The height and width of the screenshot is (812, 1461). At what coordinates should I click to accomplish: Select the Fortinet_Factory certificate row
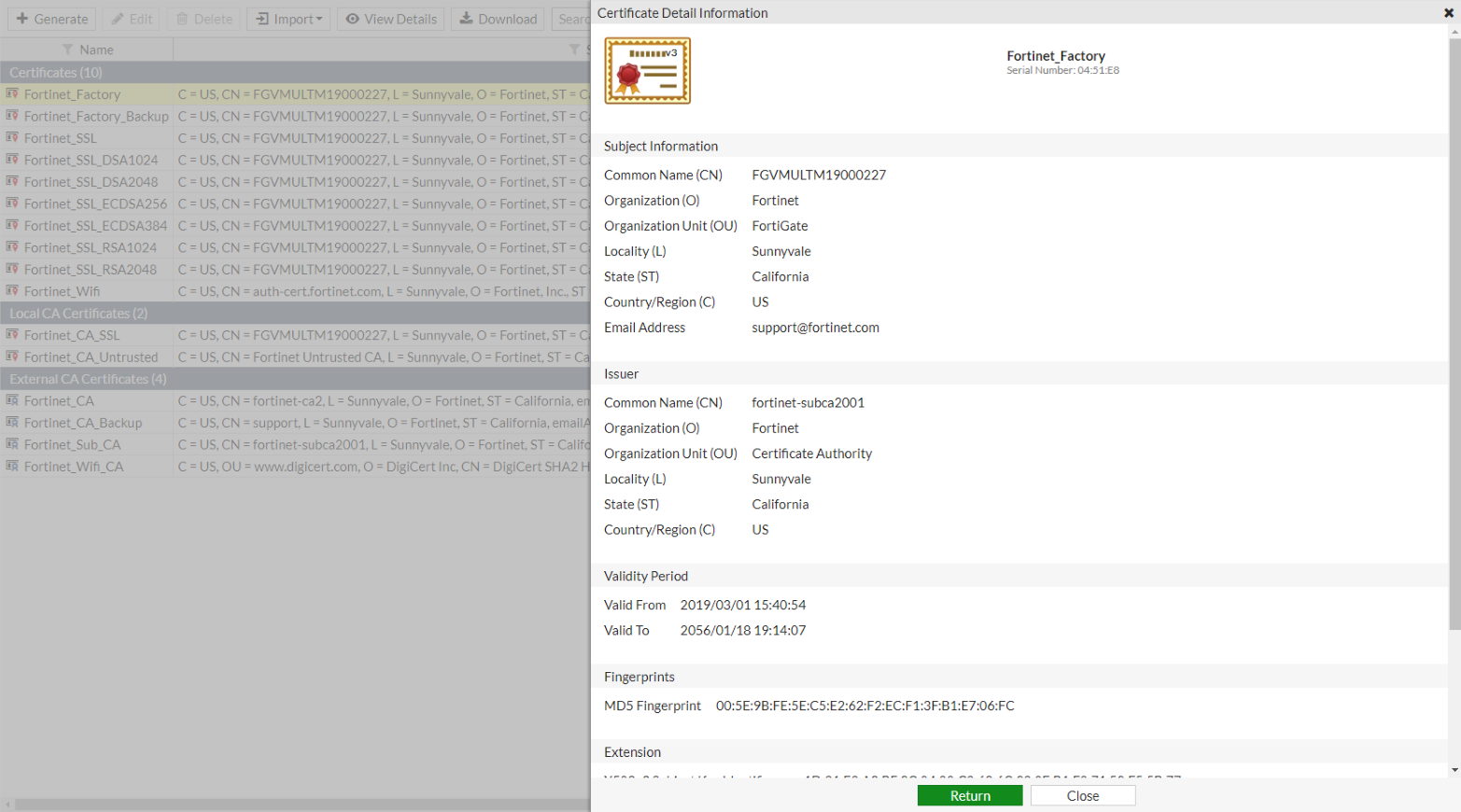click(295, 94)
